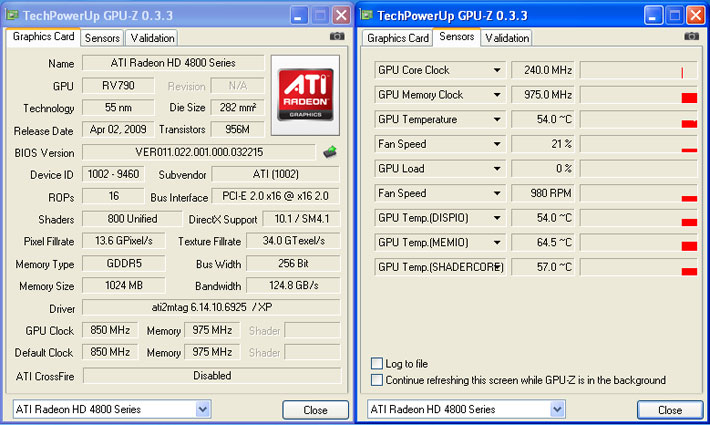Click GPU-Z title icon in right window
The image size is (710, 425).
pos(366,15)
